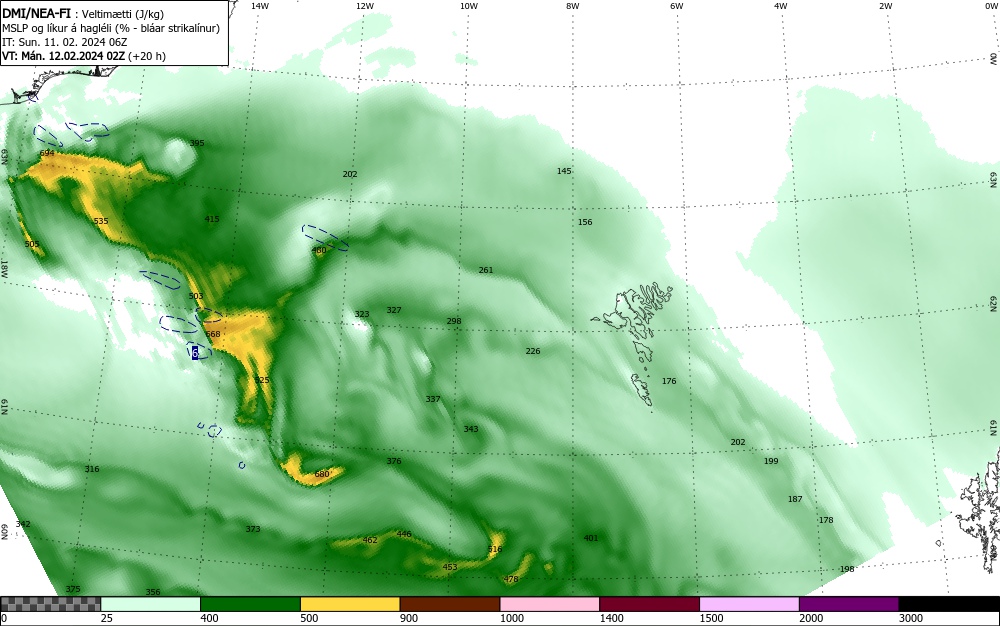Select the map value 478

click(x=511, y=579)
